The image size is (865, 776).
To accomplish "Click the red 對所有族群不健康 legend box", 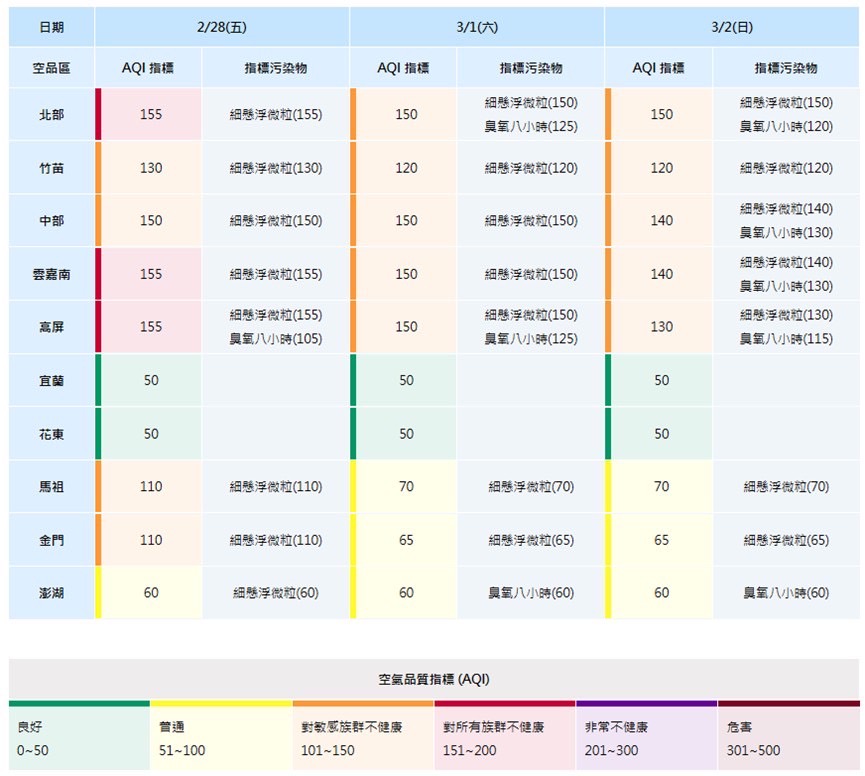I will click(505, 736).
